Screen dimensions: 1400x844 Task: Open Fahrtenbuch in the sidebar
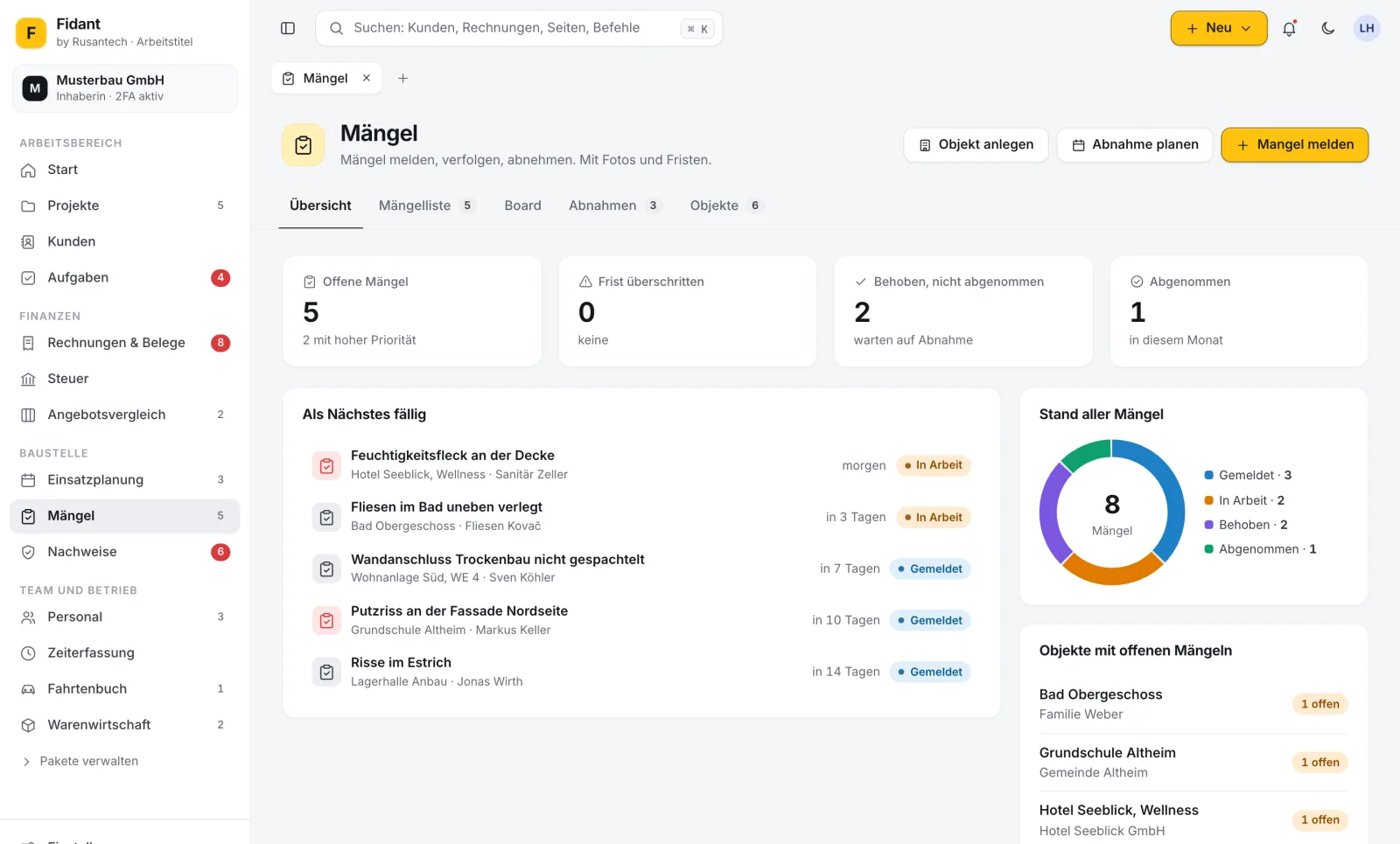pyautogui.click(x=124, y=688)
